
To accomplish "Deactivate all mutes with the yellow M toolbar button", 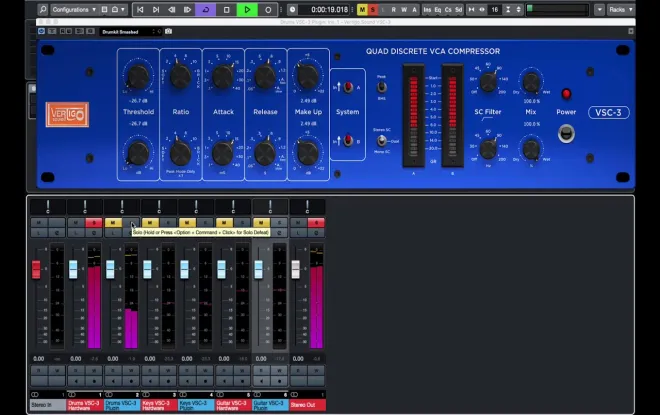I will pos(362,9).
